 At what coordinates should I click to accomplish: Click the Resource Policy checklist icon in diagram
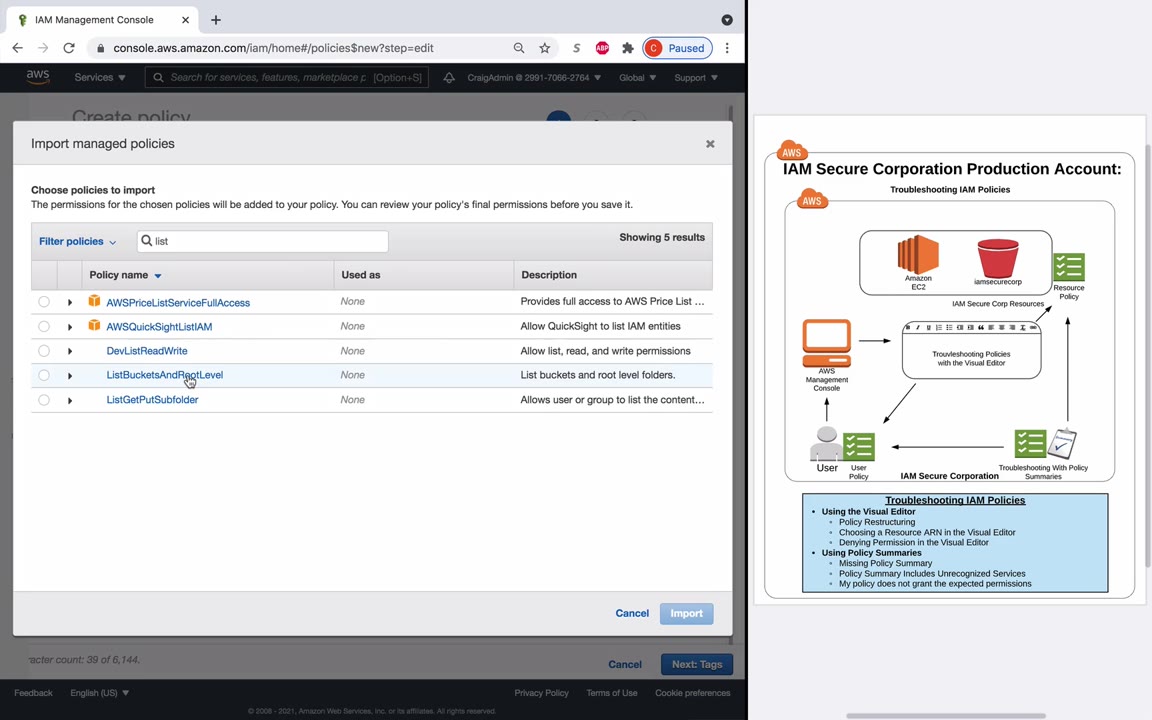(1069, 267)
